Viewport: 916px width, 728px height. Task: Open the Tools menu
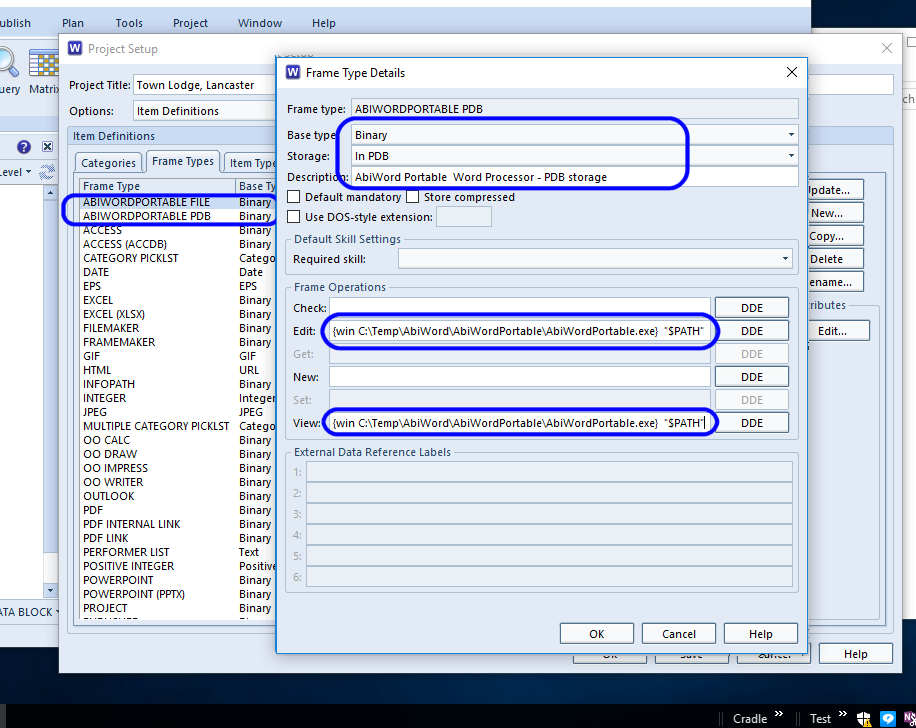click(x=129, y=23)
